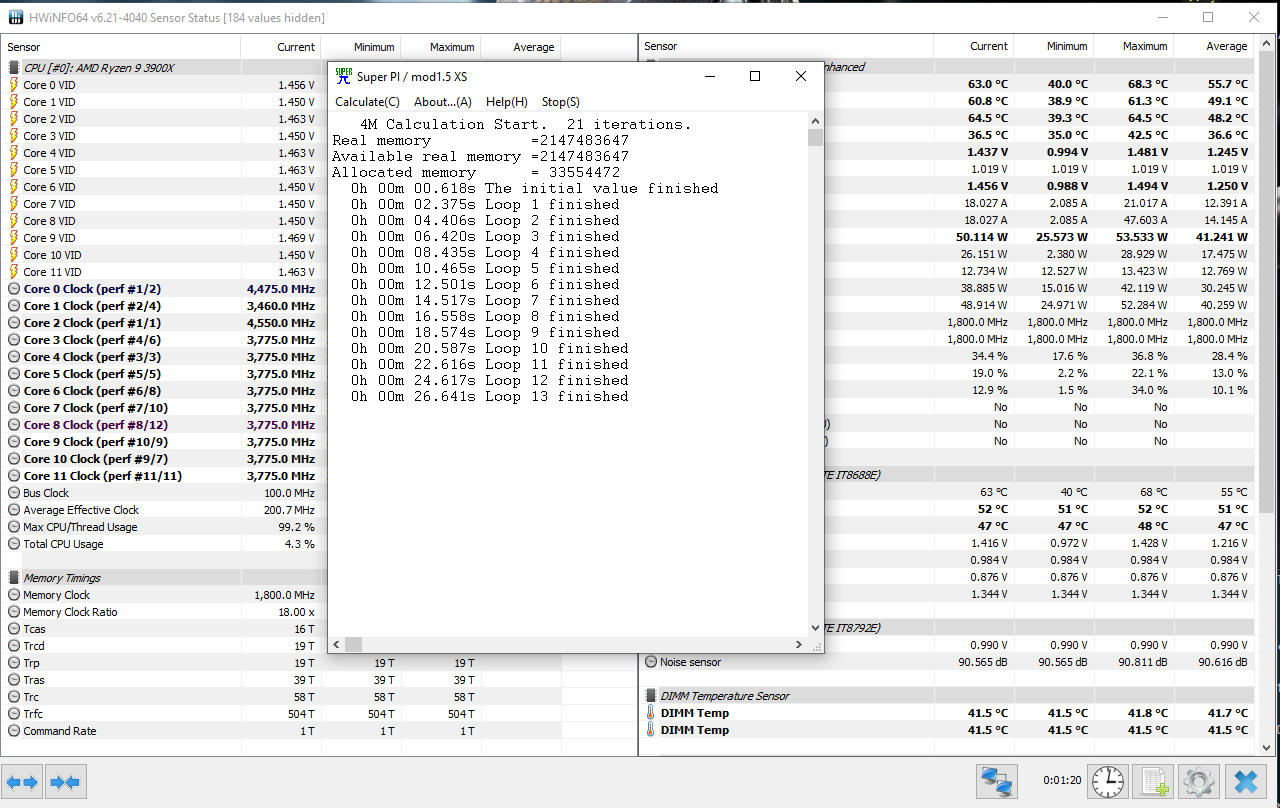The width and height of the screenshot is (1280, 808).
Task: Click the clock icon of Core 8 Clock
Action: coord(14,425)
